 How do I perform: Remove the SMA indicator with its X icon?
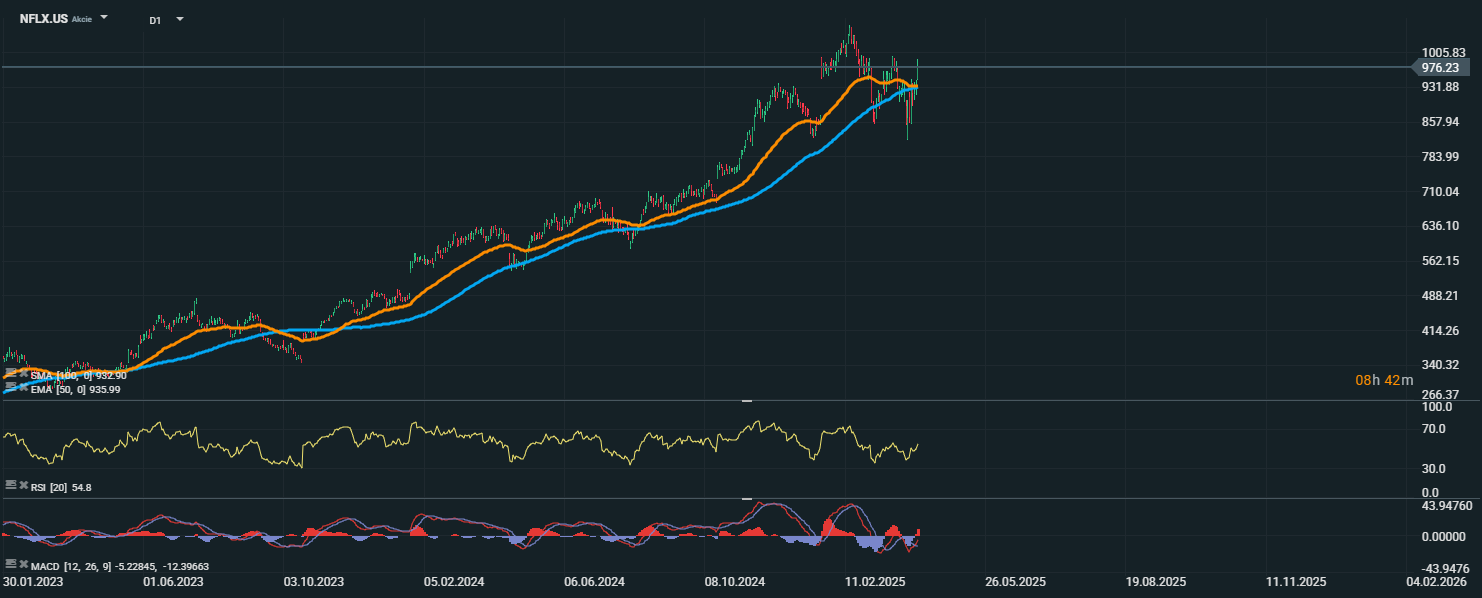click(x=23, y=374)
